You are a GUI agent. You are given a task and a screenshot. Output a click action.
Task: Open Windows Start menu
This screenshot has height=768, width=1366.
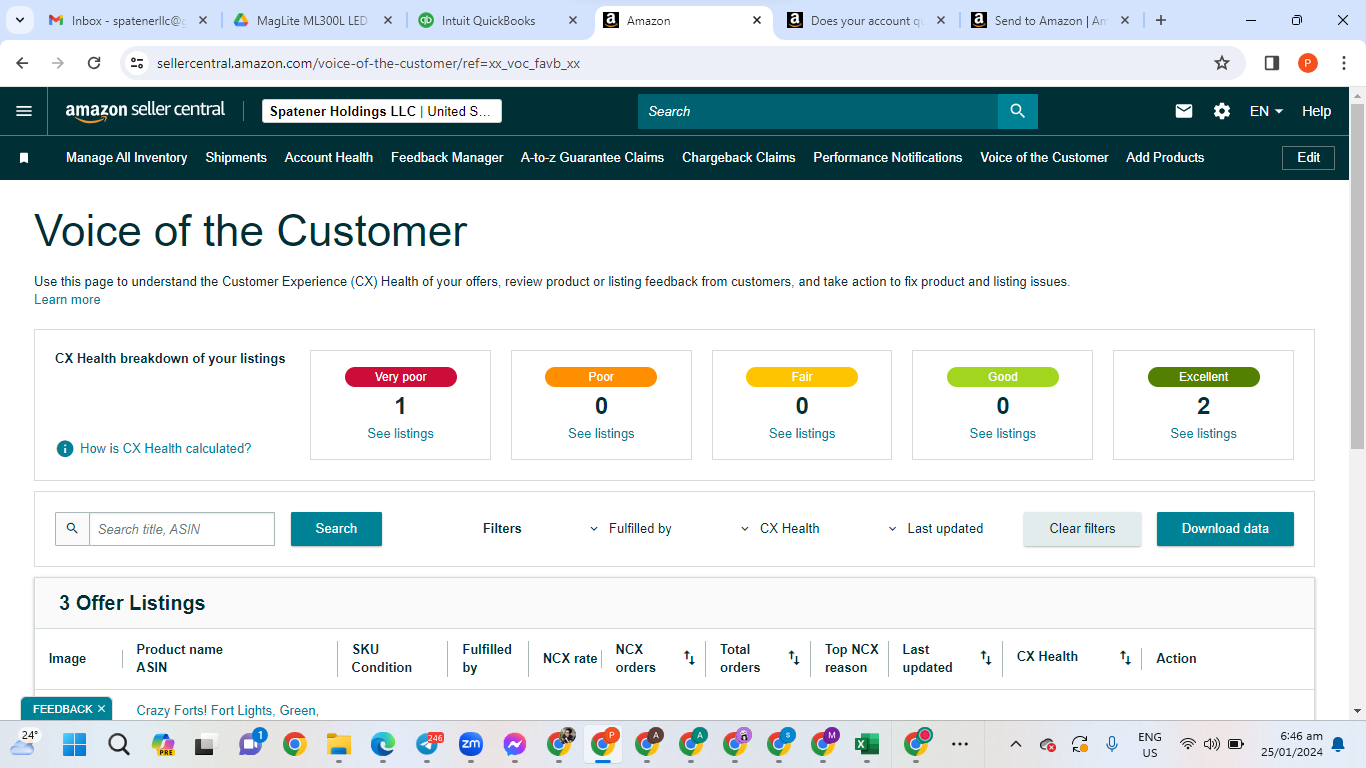coord(75,744)
